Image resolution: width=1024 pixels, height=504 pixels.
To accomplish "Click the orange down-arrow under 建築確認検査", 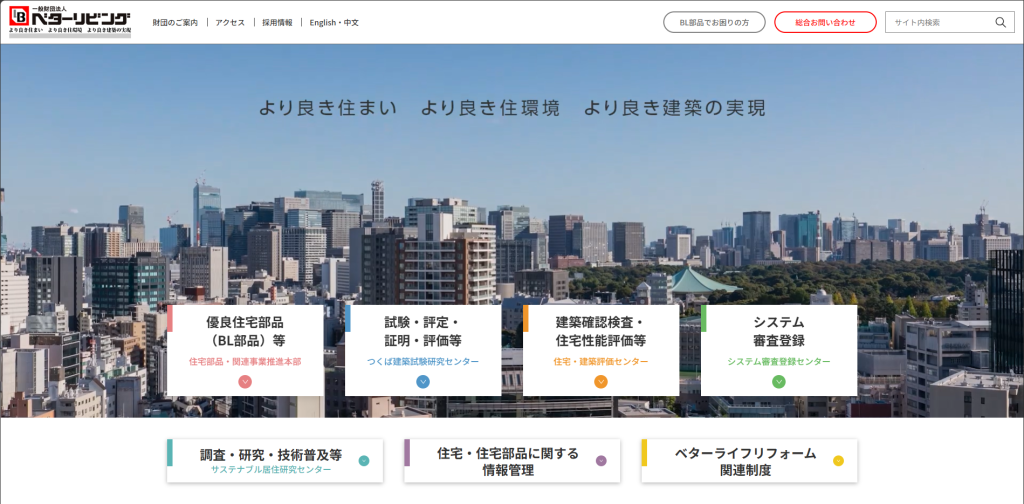I will click(601, 381).
